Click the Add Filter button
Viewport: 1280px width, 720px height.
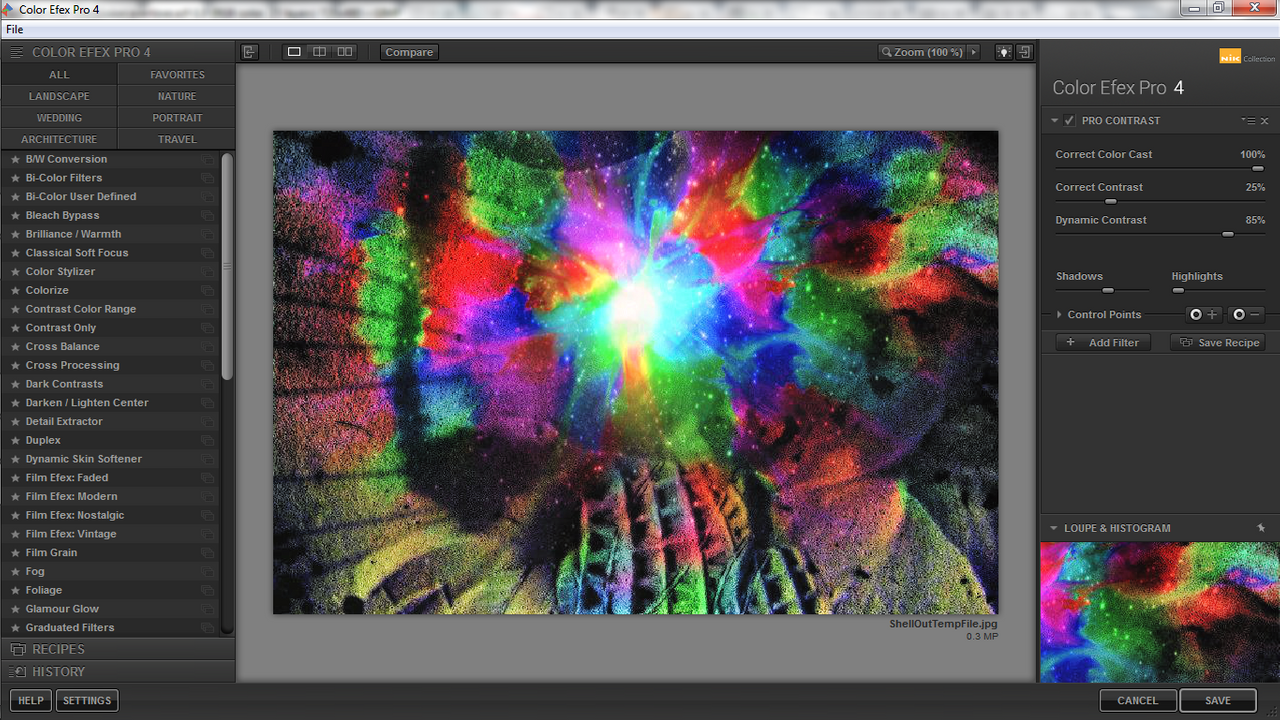(x=1104, y=342)
